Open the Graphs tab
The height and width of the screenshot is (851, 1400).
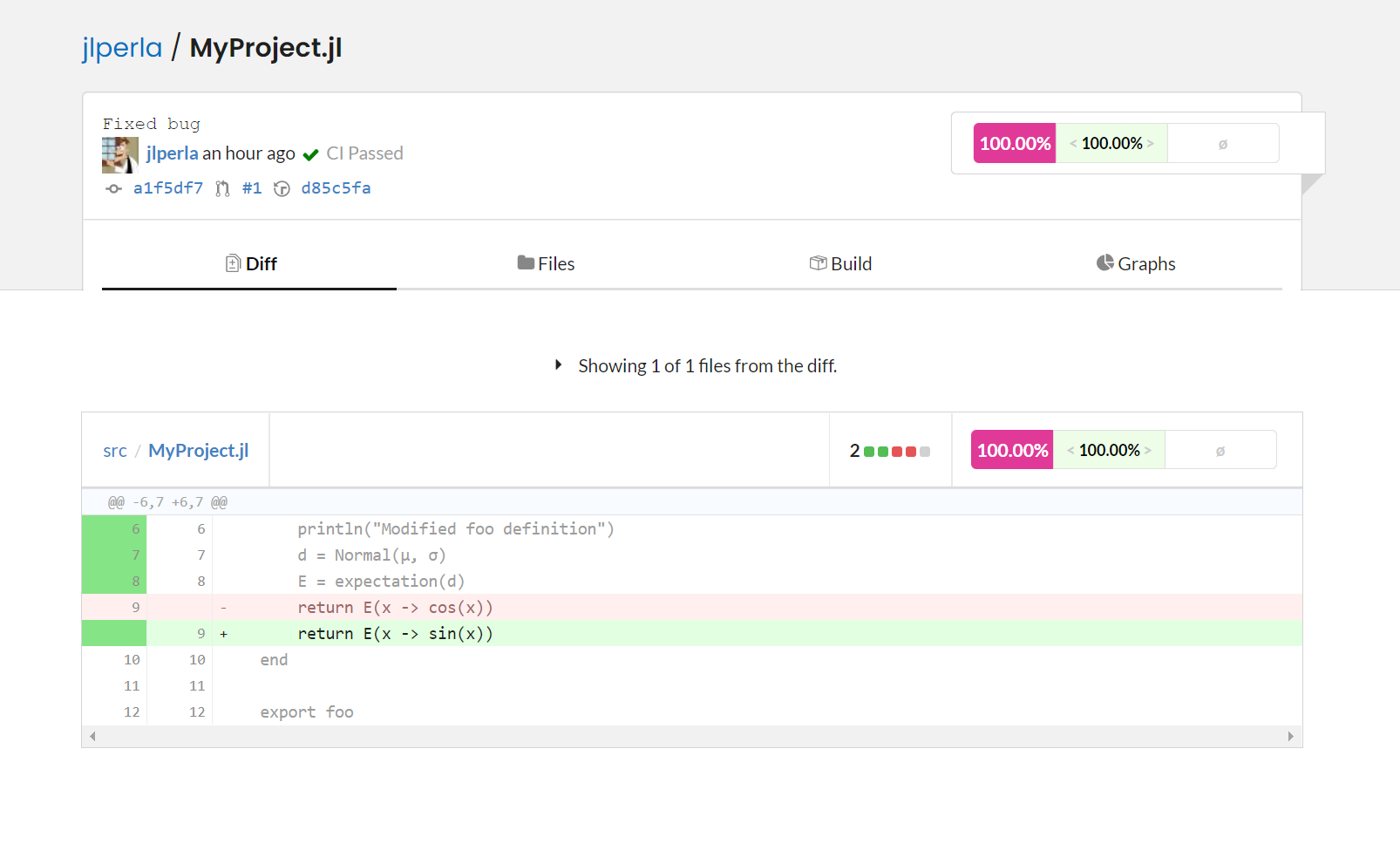pyautogui.click(x=1136, y=263)
